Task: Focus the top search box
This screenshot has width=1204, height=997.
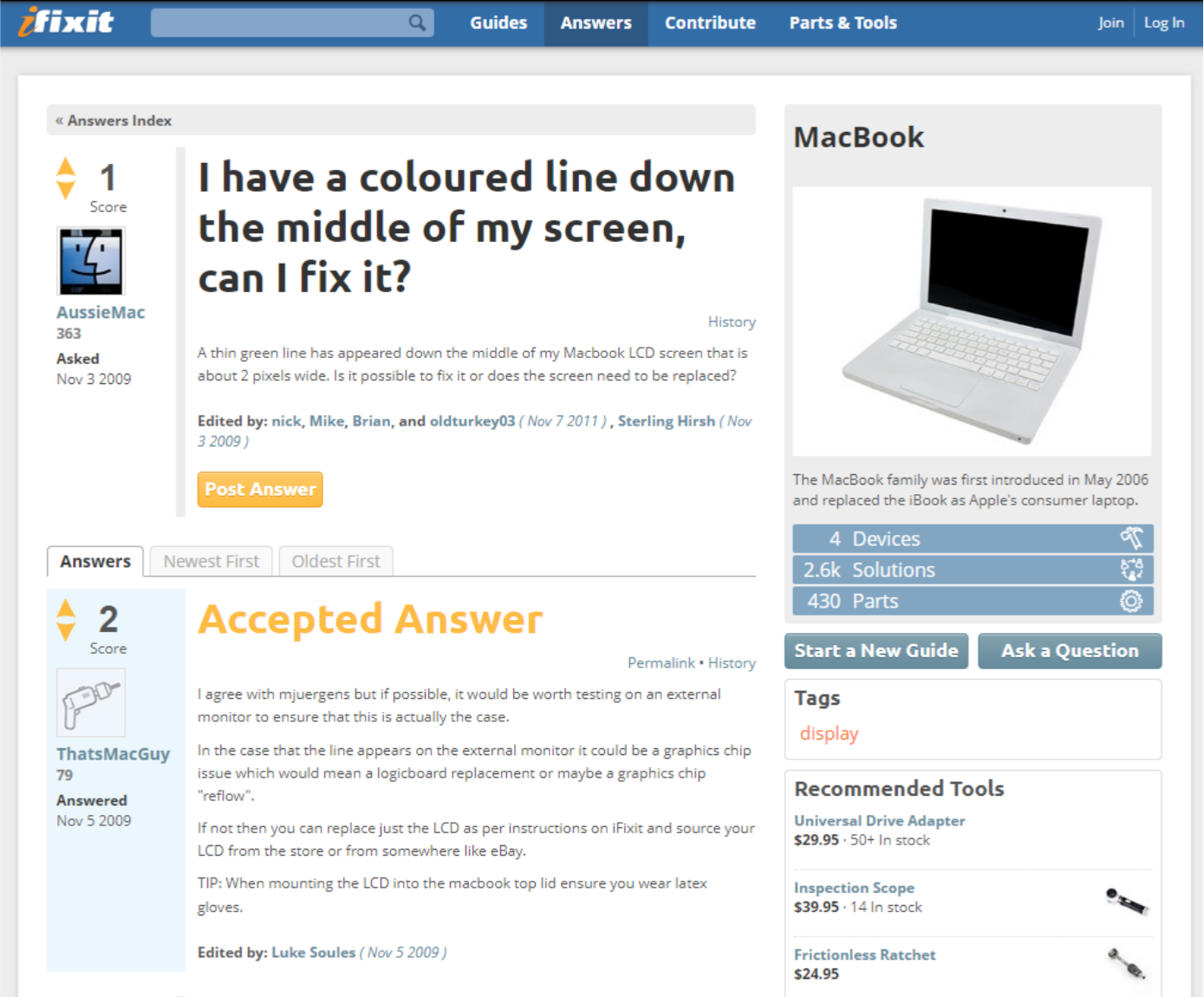Action: (292, 23)
